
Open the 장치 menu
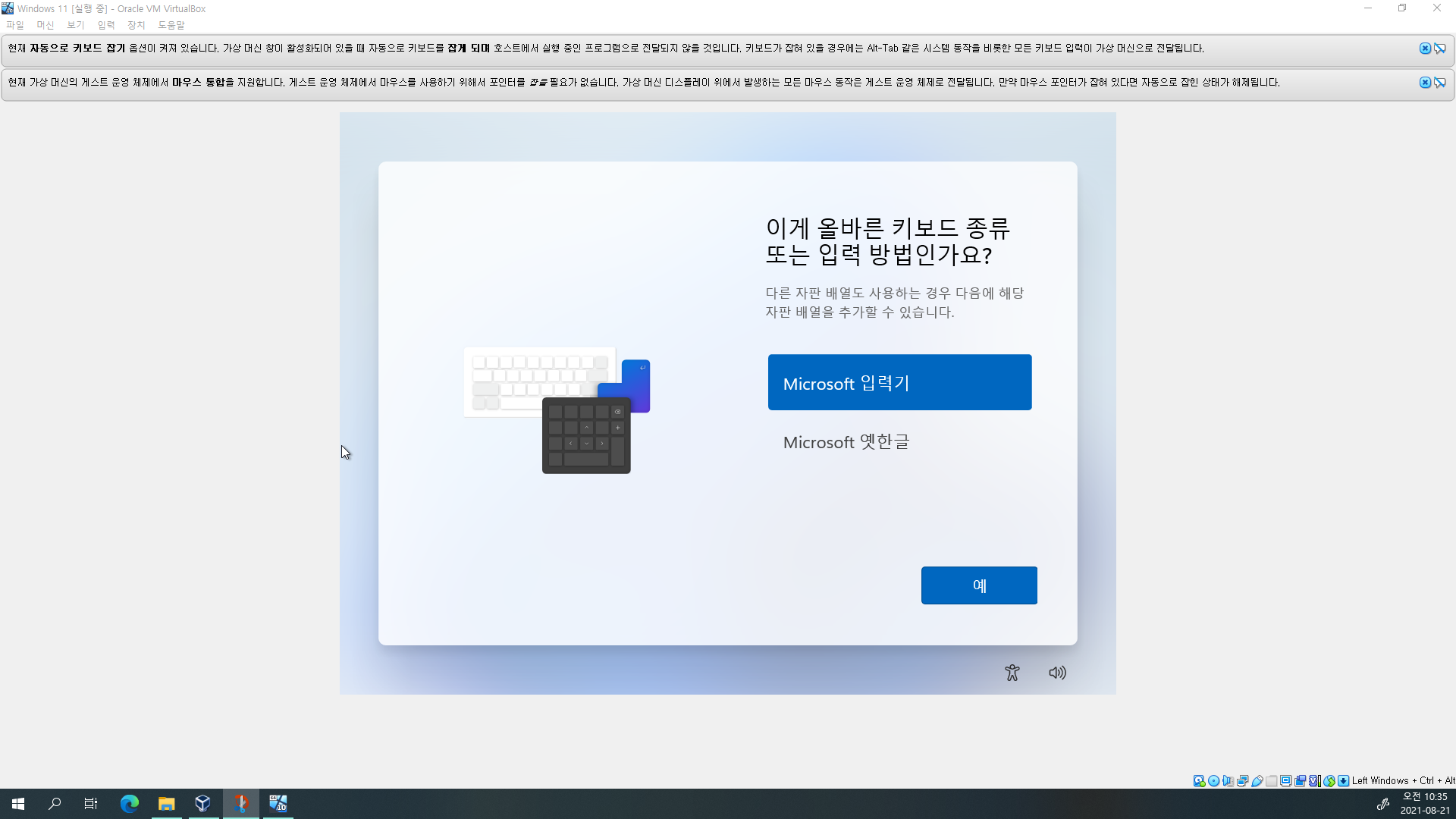tap(136, 25)
